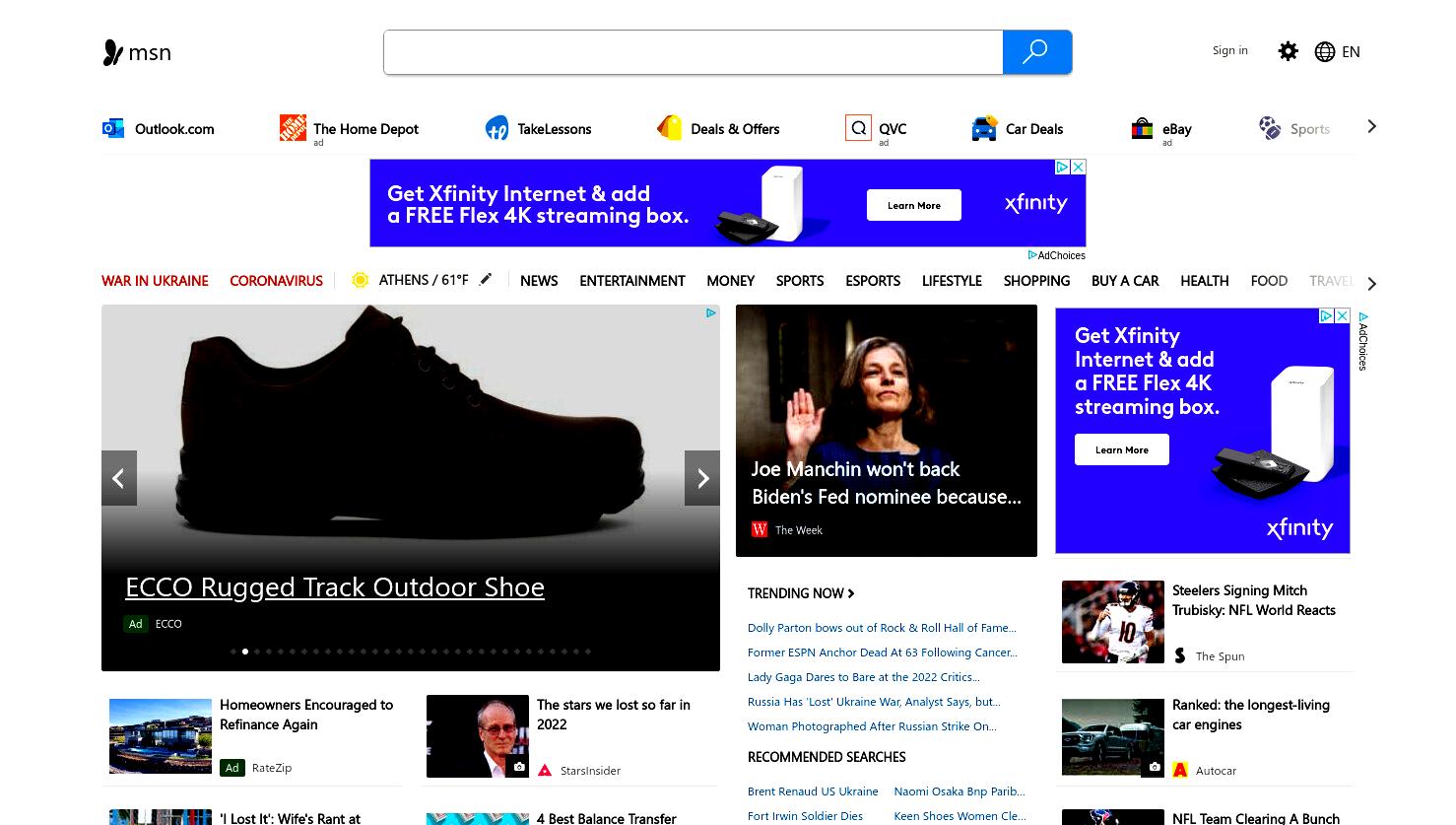
Task: Select the Sports tab in navigation bar
Action: [x=799, y=281]
